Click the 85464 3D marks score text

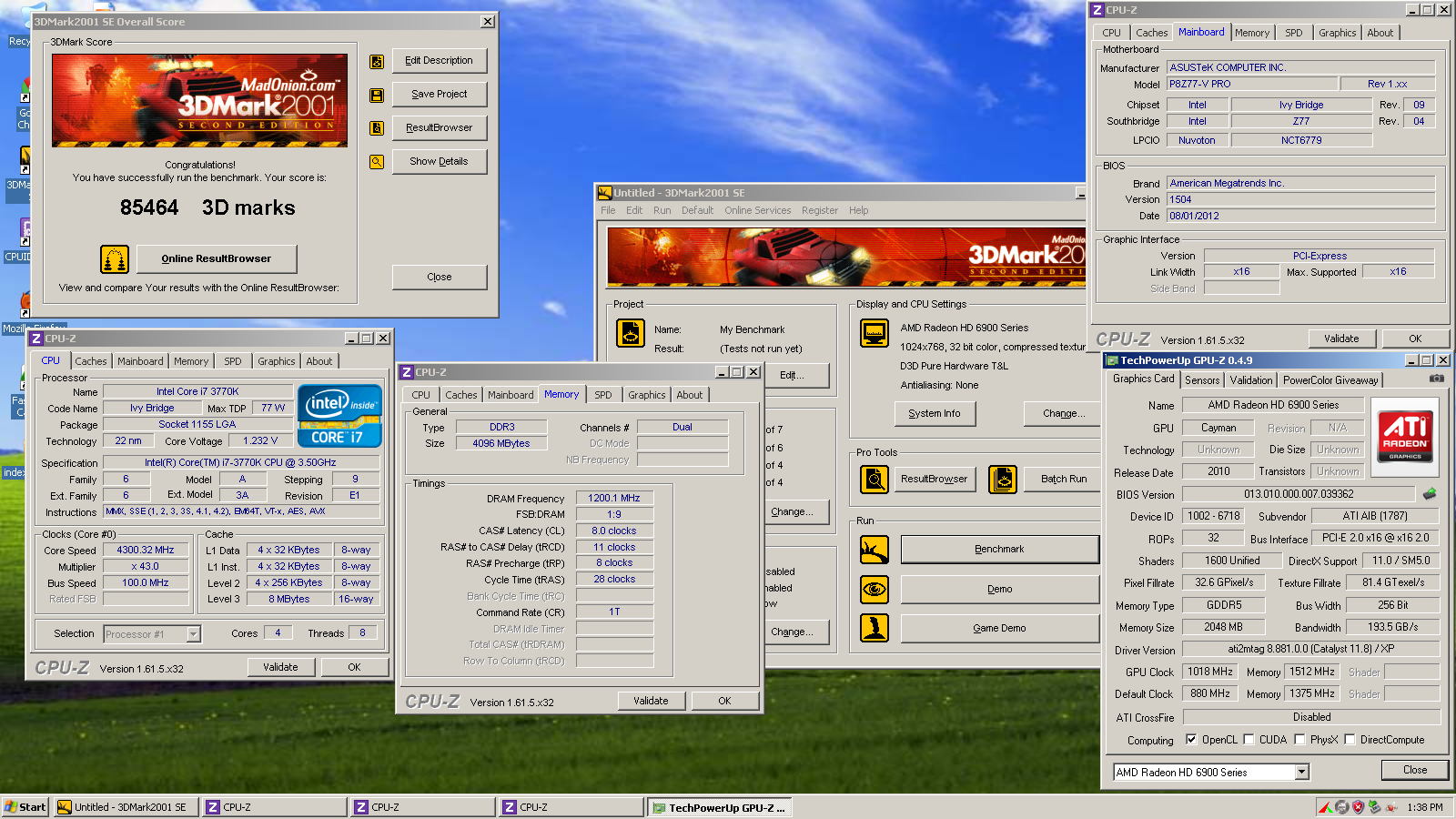207,207
